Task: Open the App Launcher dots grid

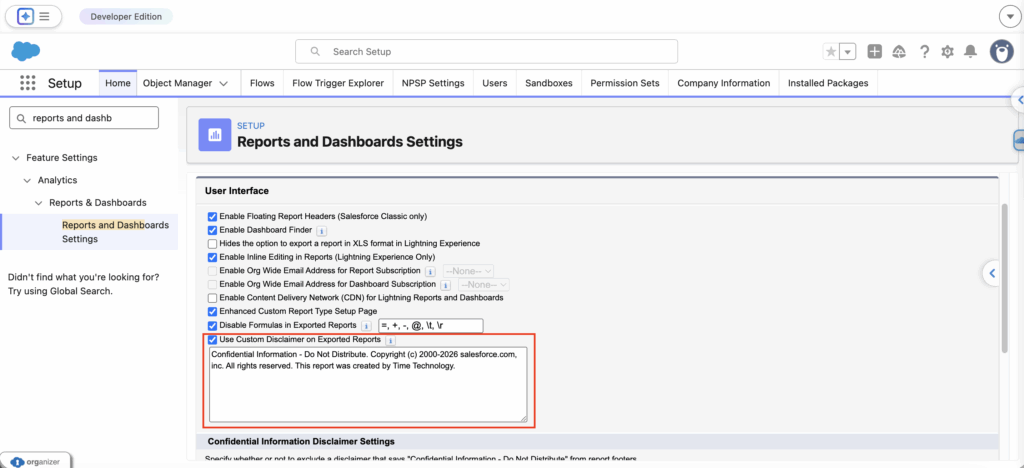Action: point(27,83)
